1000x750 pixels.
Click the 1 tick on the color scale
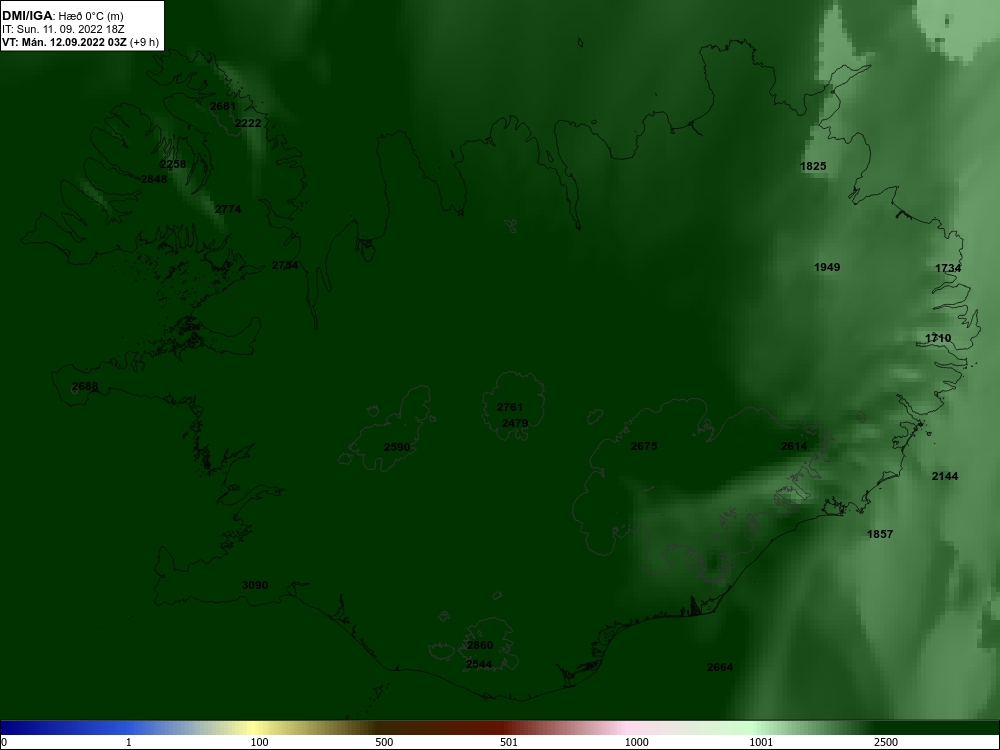[x=129, y=742]
